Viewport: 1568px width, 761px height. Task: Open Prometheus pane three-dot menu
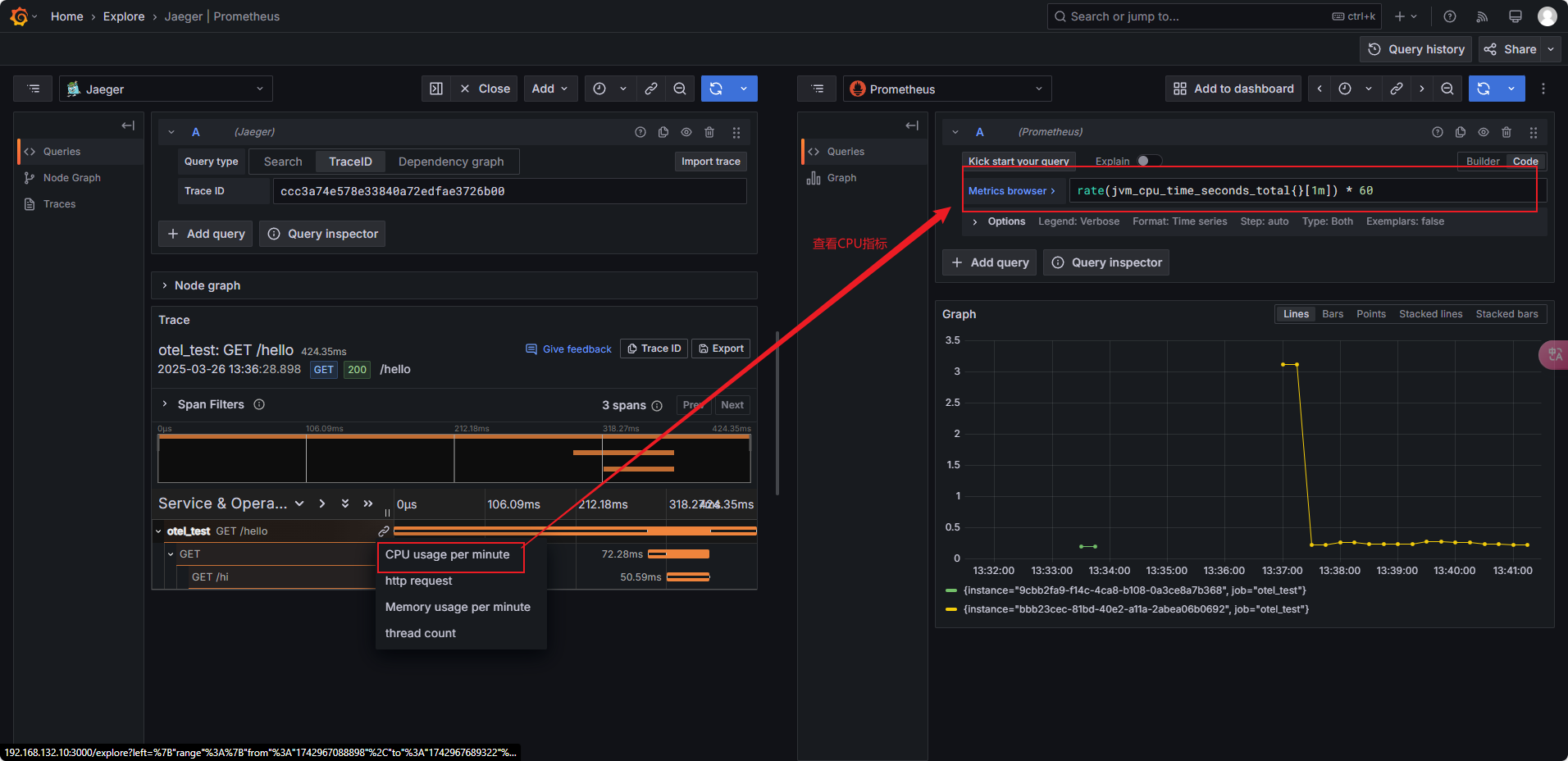[x=1543, y=89]
